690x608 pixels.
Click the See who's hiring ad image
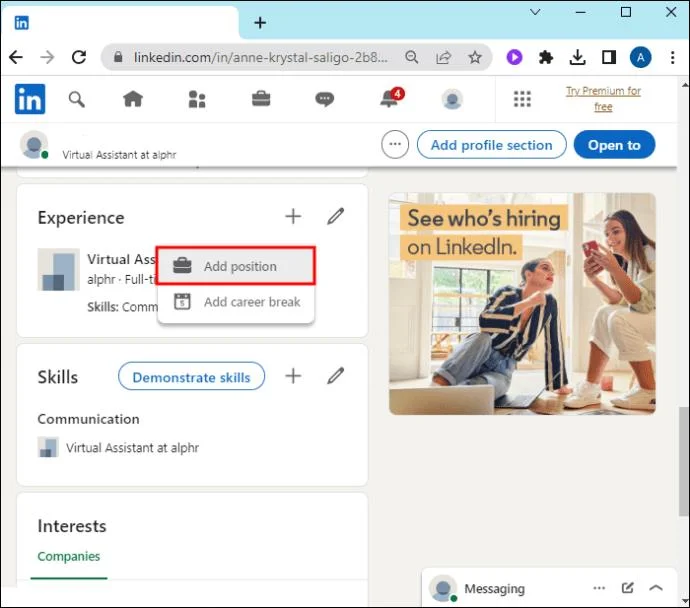522,304
